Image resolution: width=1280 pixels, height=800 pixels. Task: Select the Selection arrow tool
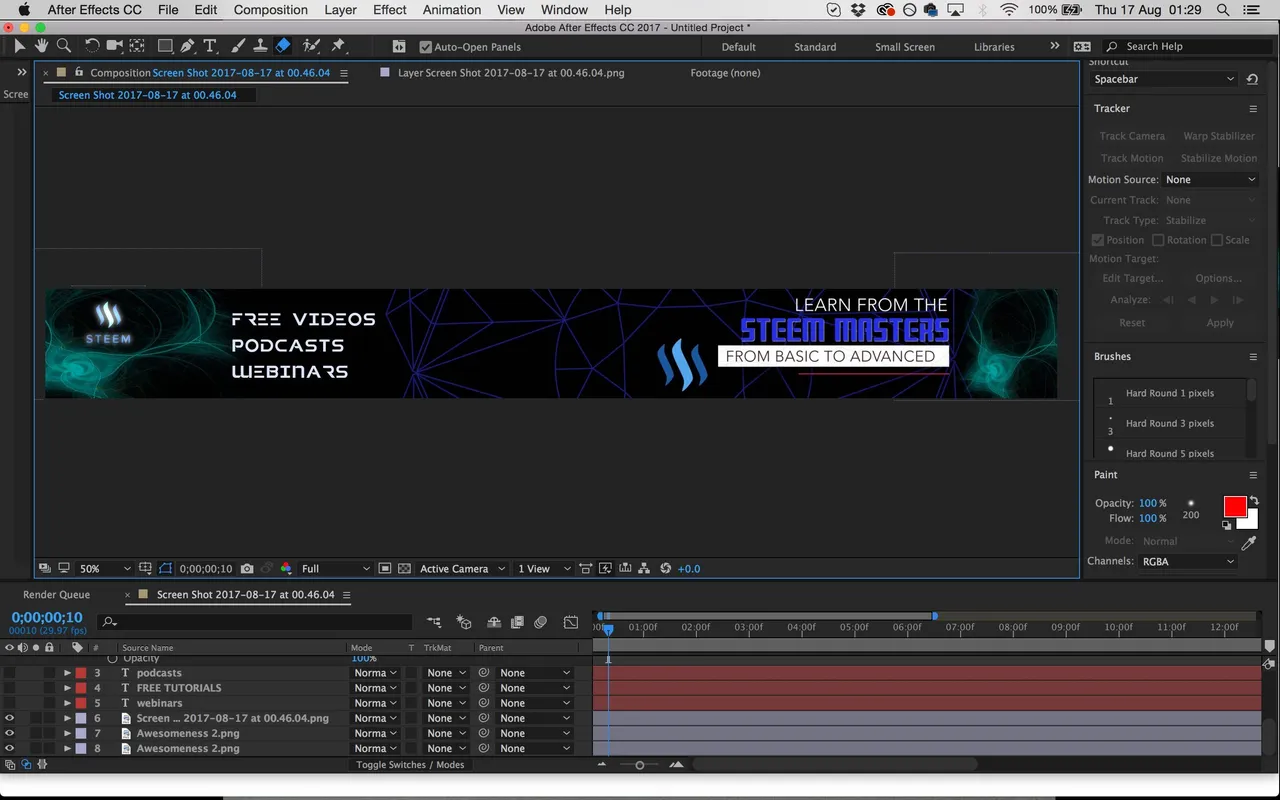tap(20, 46)
